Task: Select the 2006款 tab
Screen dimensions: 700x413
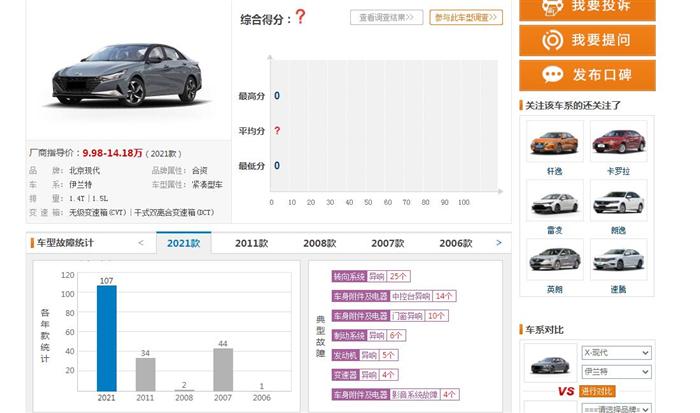Action: [455, 243]
